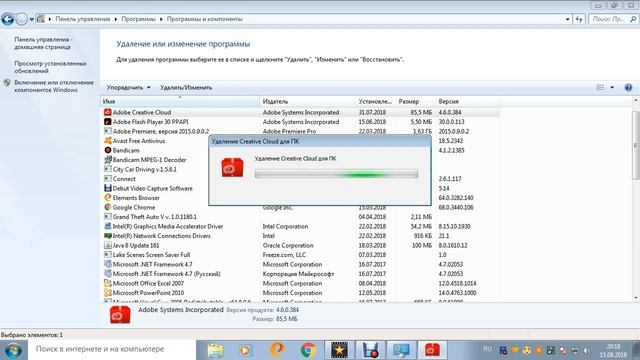Click the Bandicam red circle icon
The image size is (640, 360).
click(107, 150)
